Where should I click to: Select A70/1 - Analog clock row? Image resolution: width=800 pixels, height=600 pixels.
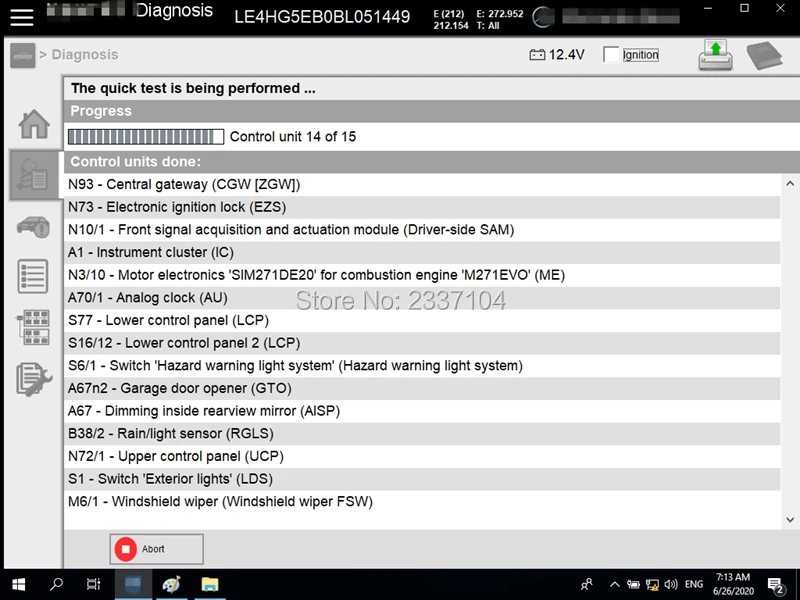tap(422, 297)
